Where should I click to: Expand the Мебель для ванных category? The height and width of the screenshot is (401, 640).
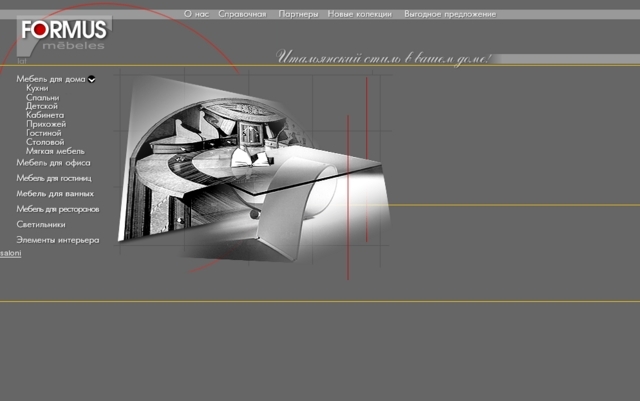click(x=55, y=193)
